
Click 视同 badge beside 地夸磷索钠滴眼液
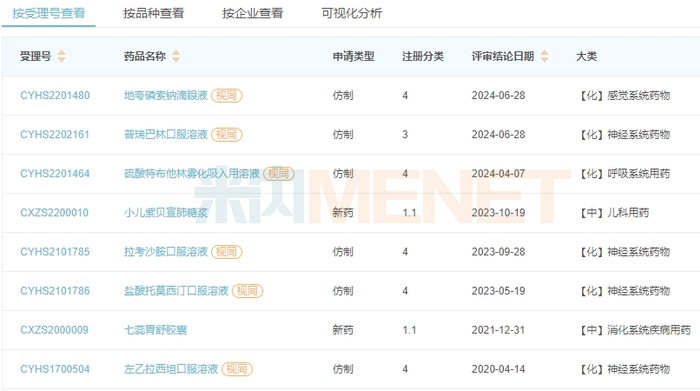227,96
